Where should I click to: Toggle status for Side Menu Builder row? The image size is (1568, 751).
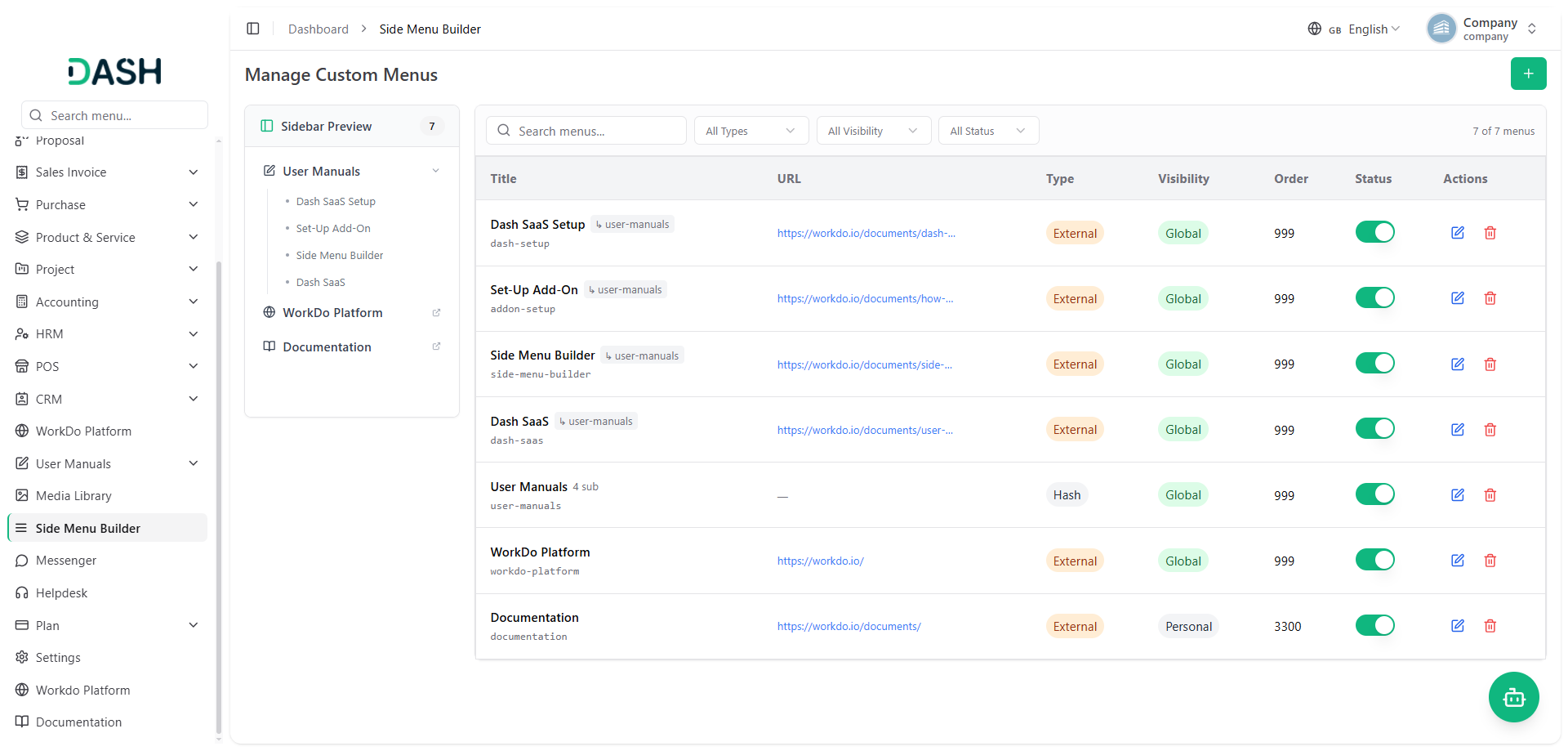[x=1374, y=363]
